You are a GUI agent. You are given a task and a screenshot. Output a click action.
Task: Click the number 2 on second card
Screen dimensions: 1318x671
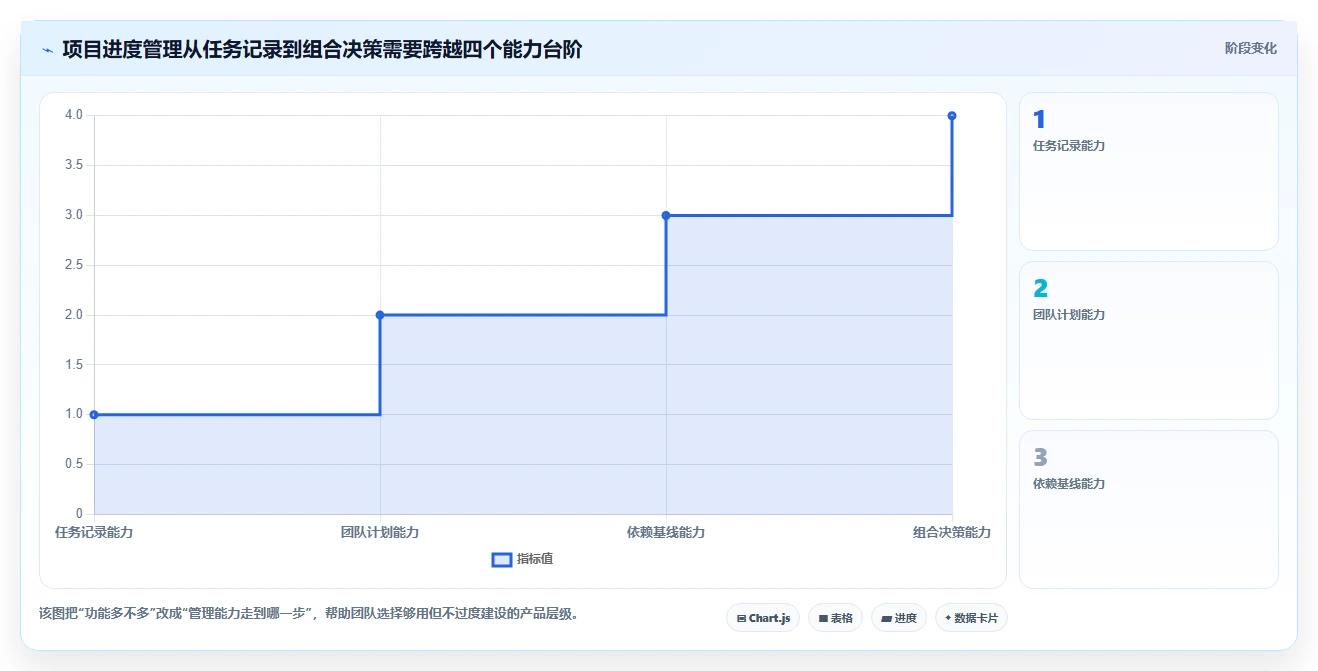point(1040,289)
